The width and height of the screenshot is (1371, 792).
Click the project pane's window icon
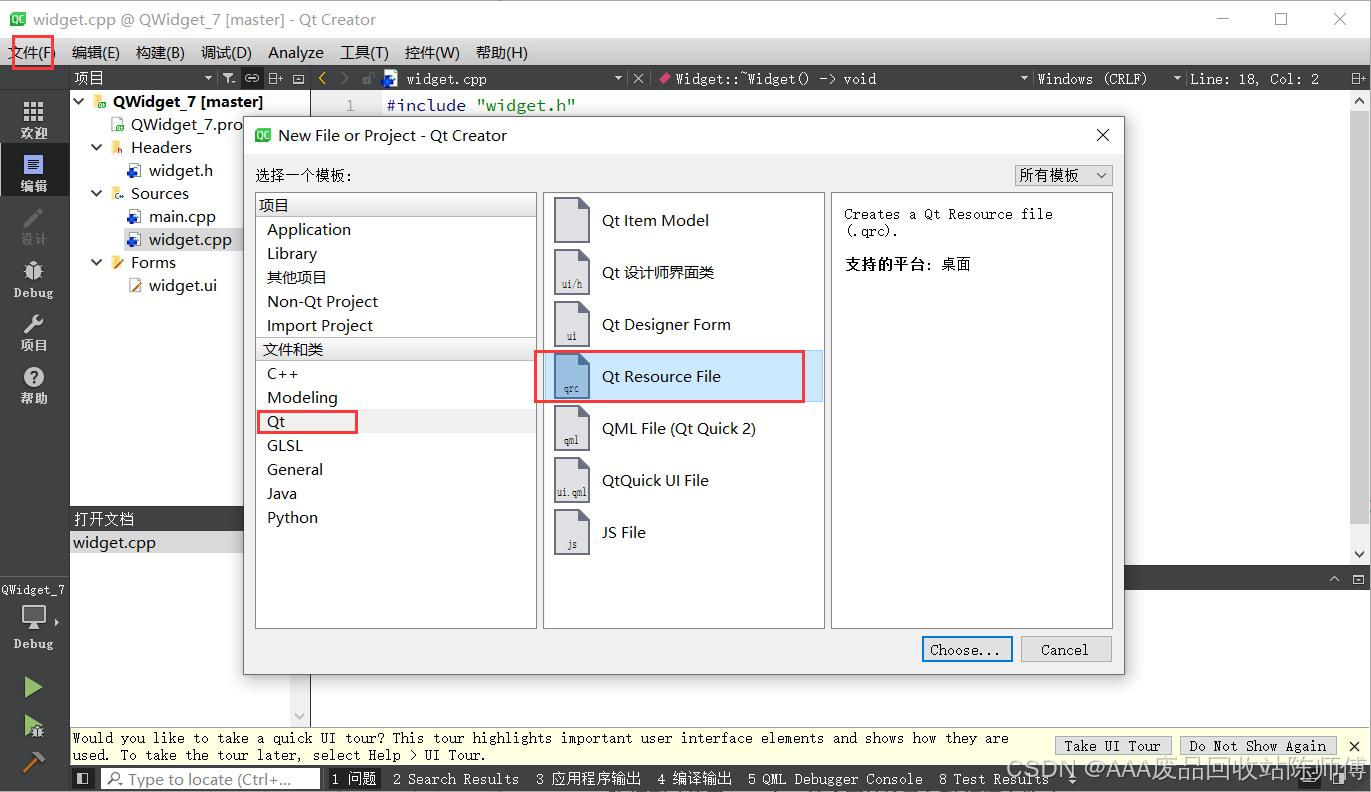point(298,78)
